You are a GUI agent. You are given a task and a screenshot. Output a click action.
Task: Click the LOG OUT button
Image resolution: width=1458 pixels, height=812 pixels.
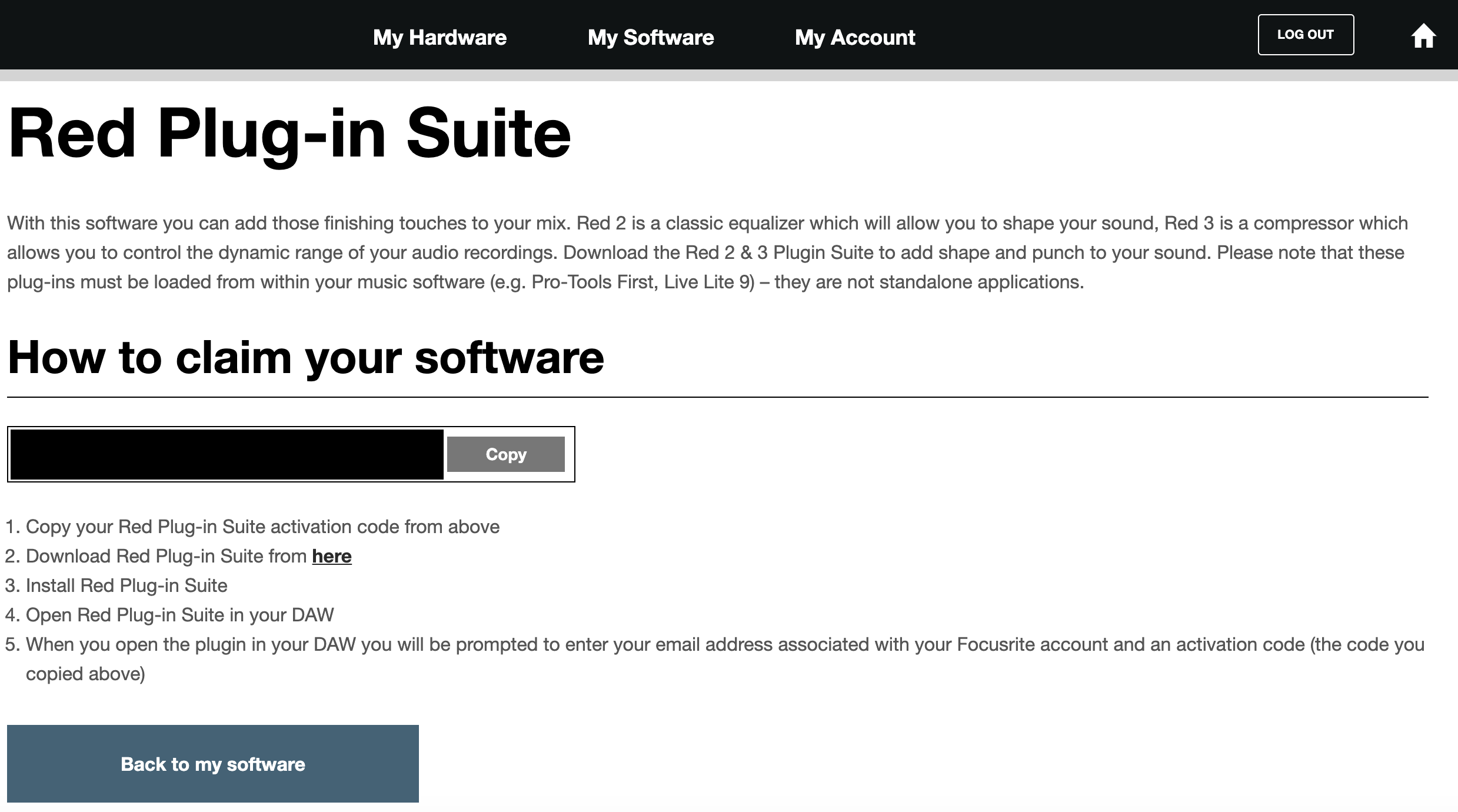coord(1306,34)
